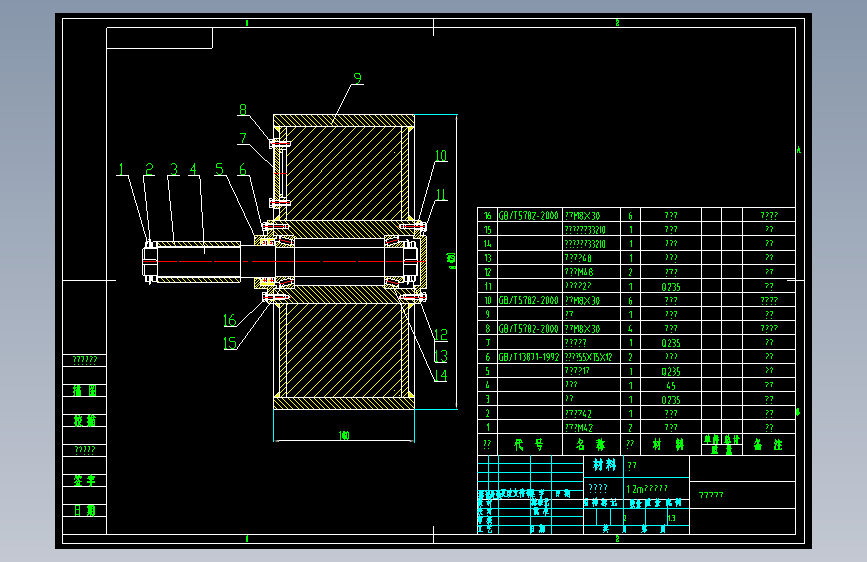The image size is (867, 562).
Task: Select balloon label 5 in drawing
Action: click(x=220, y=169)
